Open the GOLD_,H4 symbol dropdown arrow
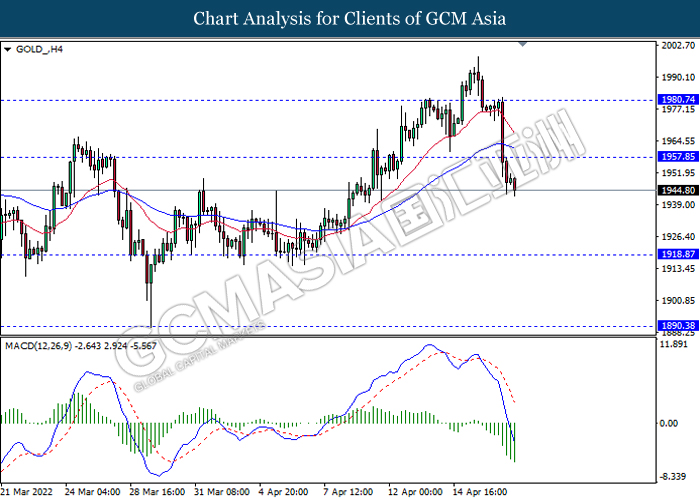The height and width of the screenshot is (500, 700). tap(7, 50)
